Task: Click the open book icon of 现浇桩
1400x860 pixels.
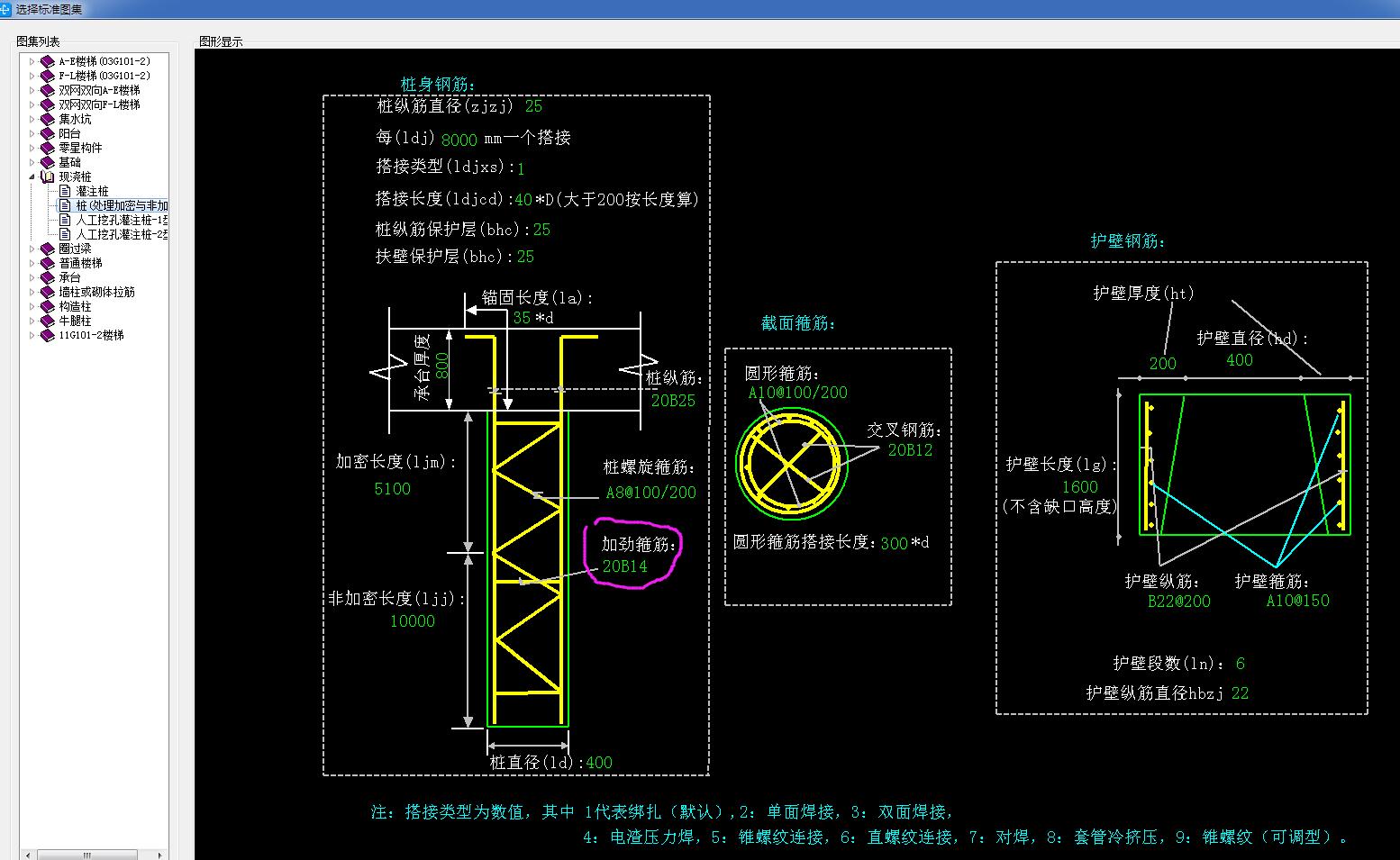Action: (48, 177)
